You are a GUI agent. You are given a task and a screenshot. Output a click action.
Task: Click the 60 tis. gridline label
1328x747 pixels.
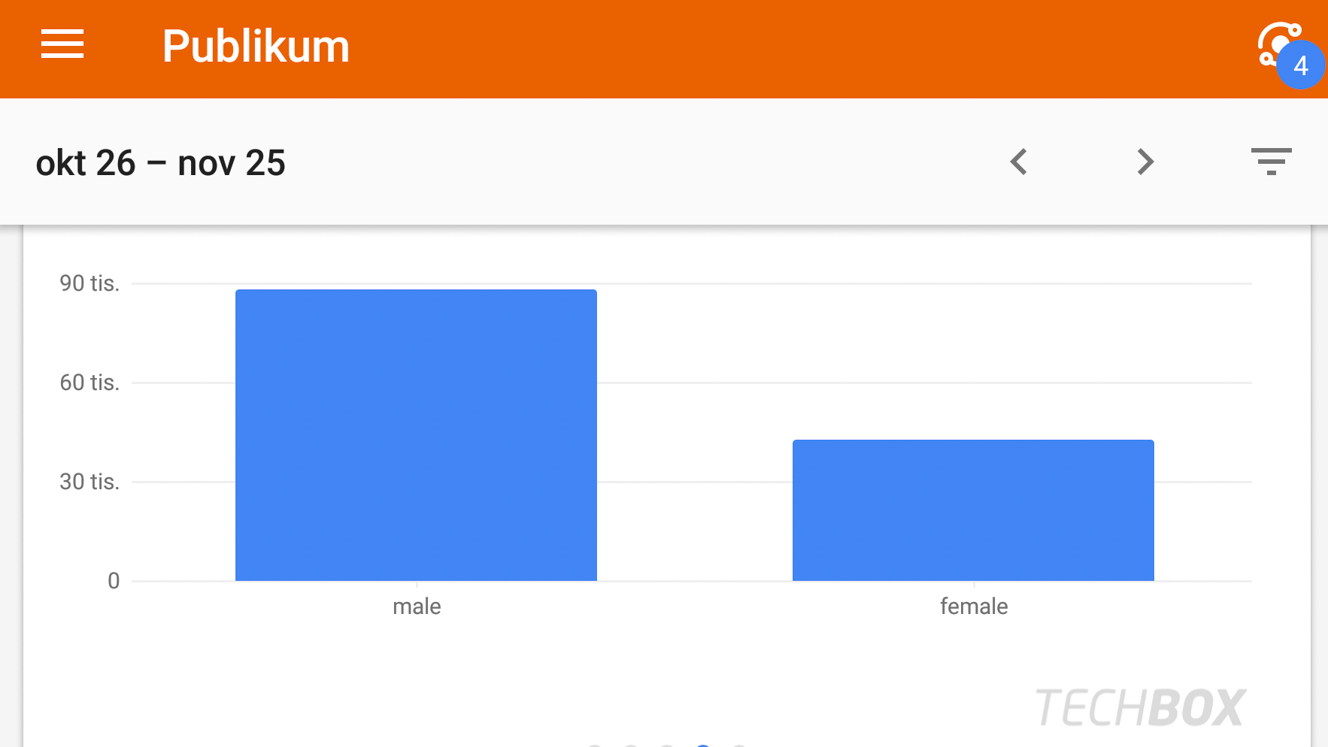(89, 383)
